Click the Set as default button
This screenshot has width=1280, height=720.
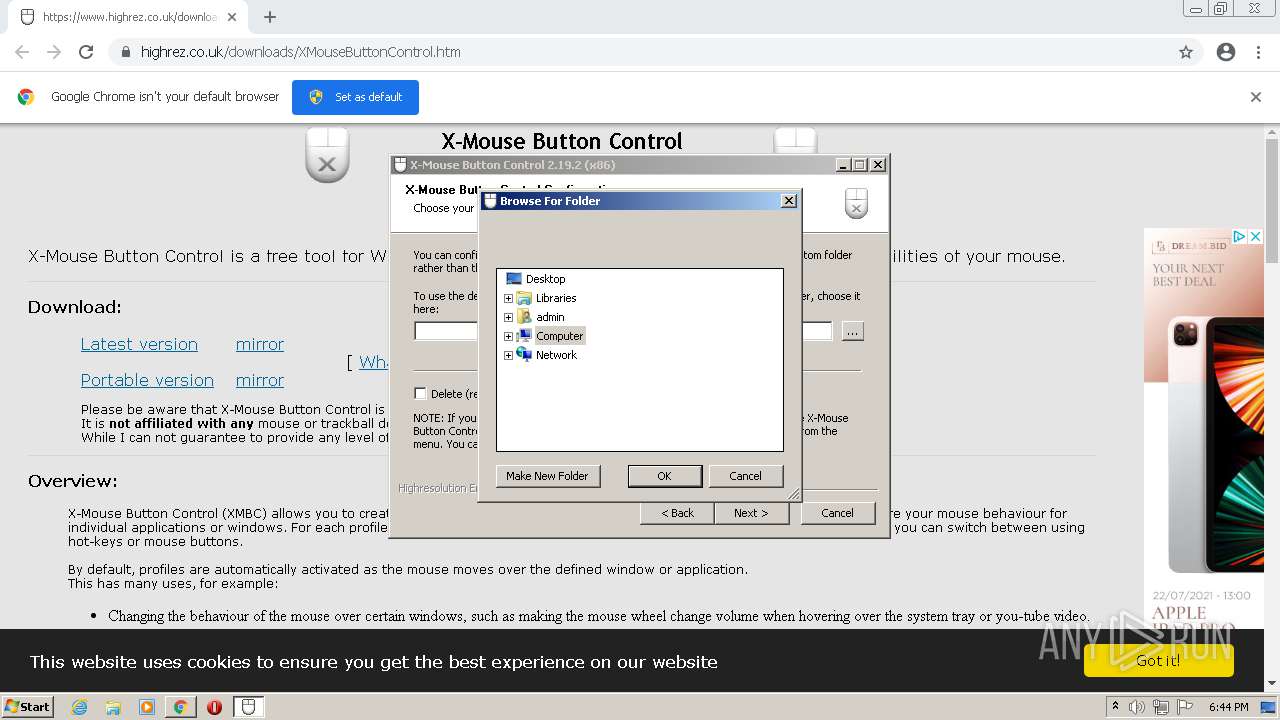[355, 97]
